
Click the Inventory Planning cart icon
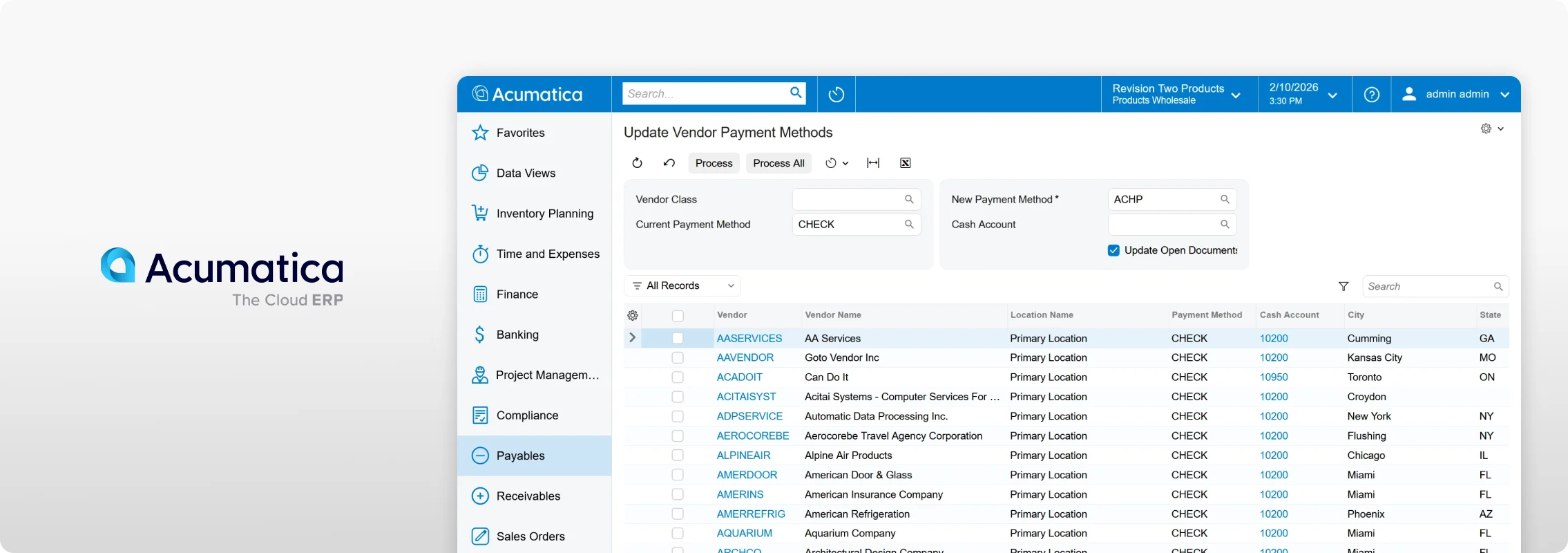(x=480, y=213)
